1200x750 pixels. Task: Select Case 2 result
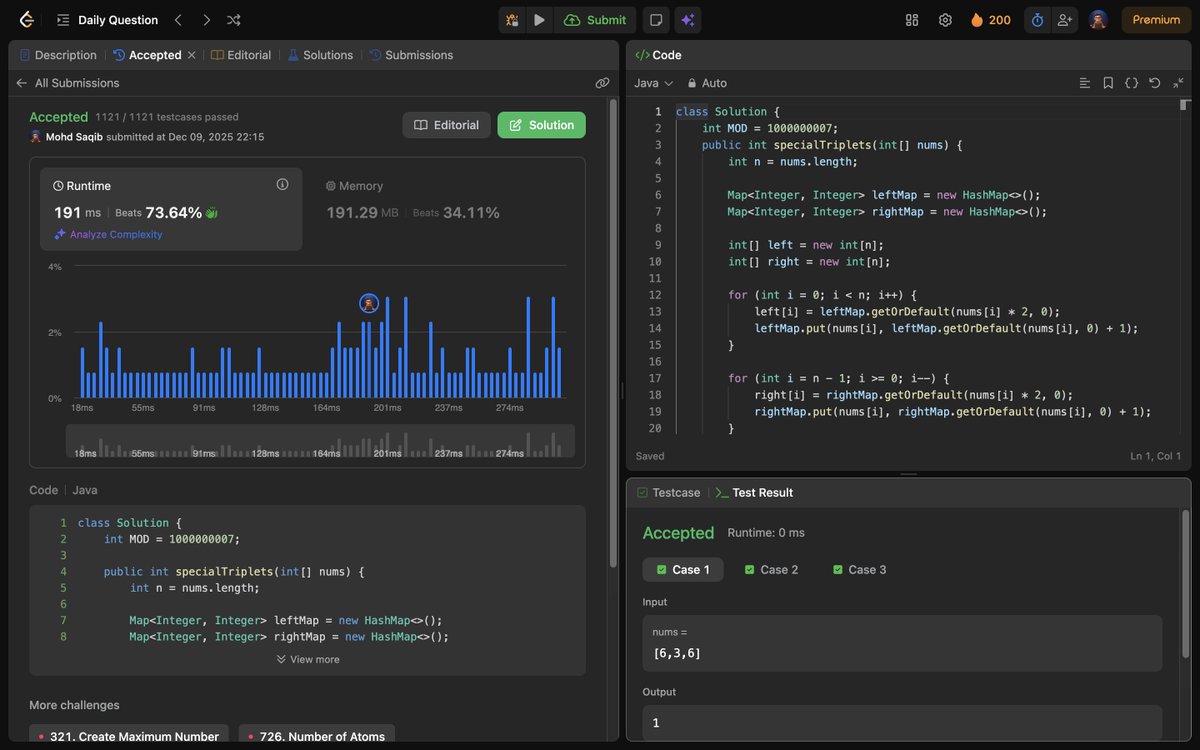(771, 569)
